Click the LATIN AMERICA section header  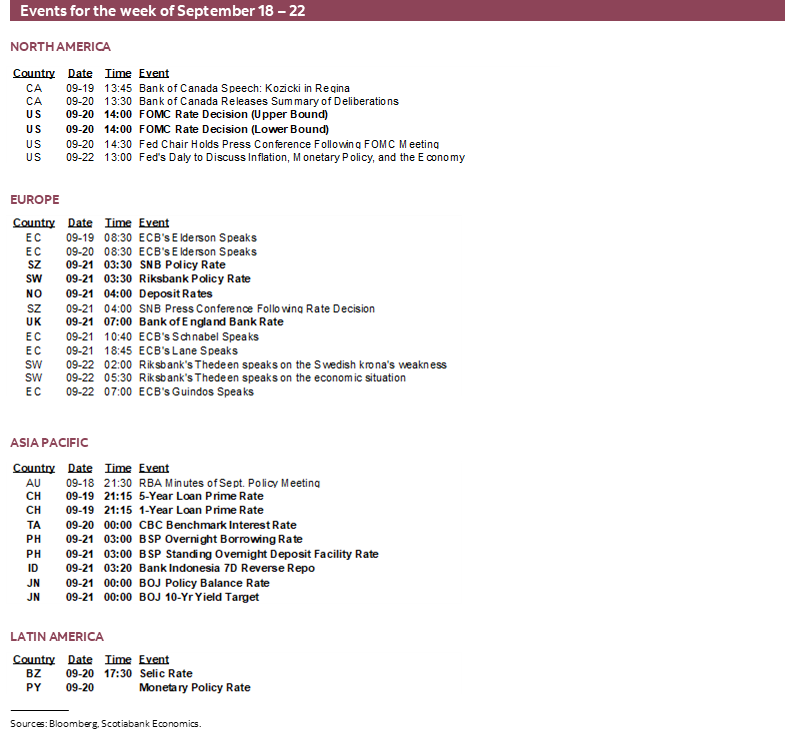57,636
